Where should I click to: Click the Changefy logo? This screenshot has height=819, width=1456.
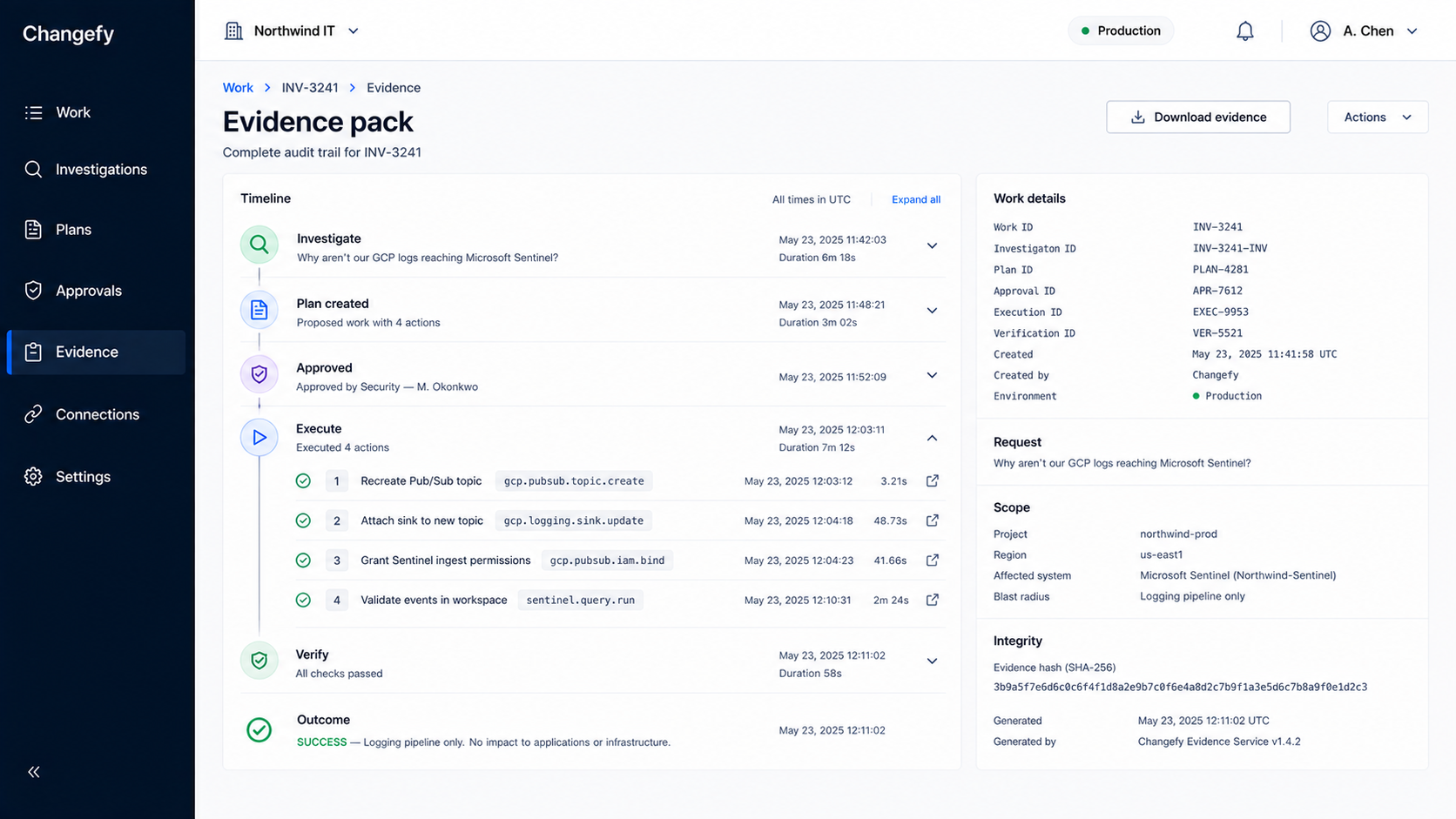pyautogui.click(x=68, y=34)
